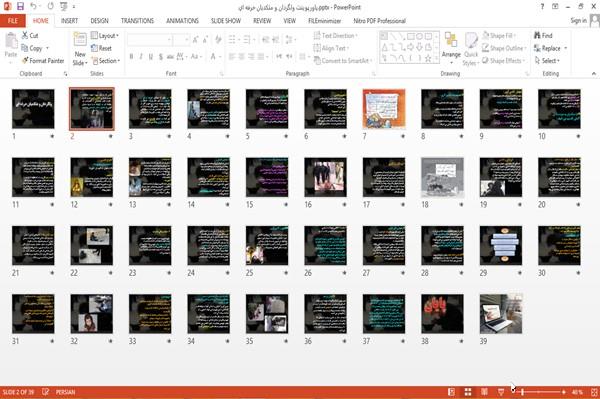Switch to the SLIDE SHOW tab
The image size is (600, 399).
pyautogui.click(x=226, y=21)
